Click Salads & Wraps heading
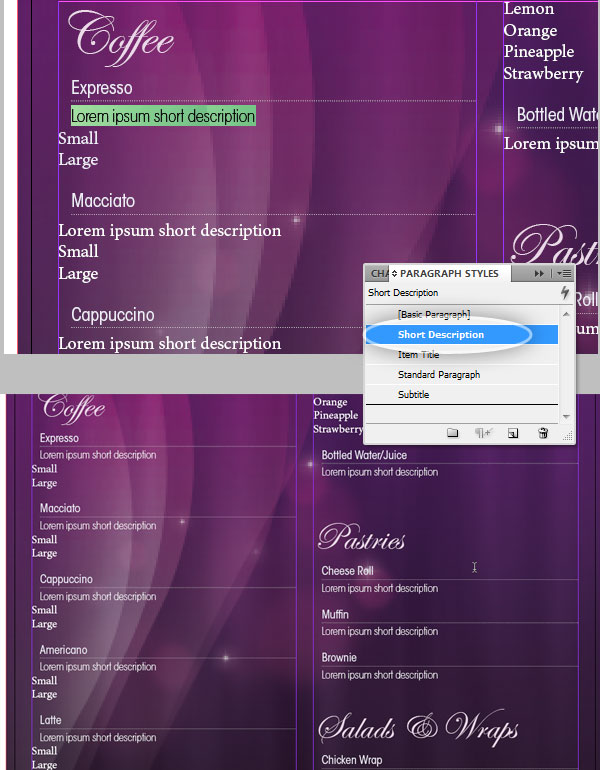Screen dimensions: 600x770 click(x=418, y=726)
